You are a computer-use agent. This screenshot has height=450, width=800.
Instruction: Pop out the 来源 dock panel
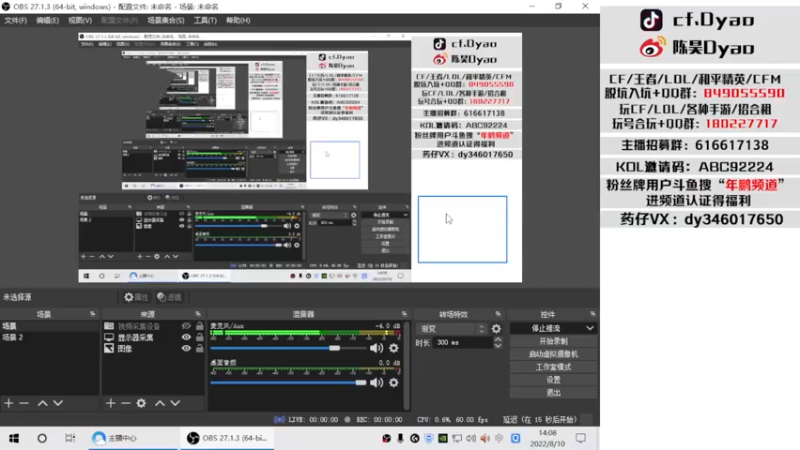198,314
